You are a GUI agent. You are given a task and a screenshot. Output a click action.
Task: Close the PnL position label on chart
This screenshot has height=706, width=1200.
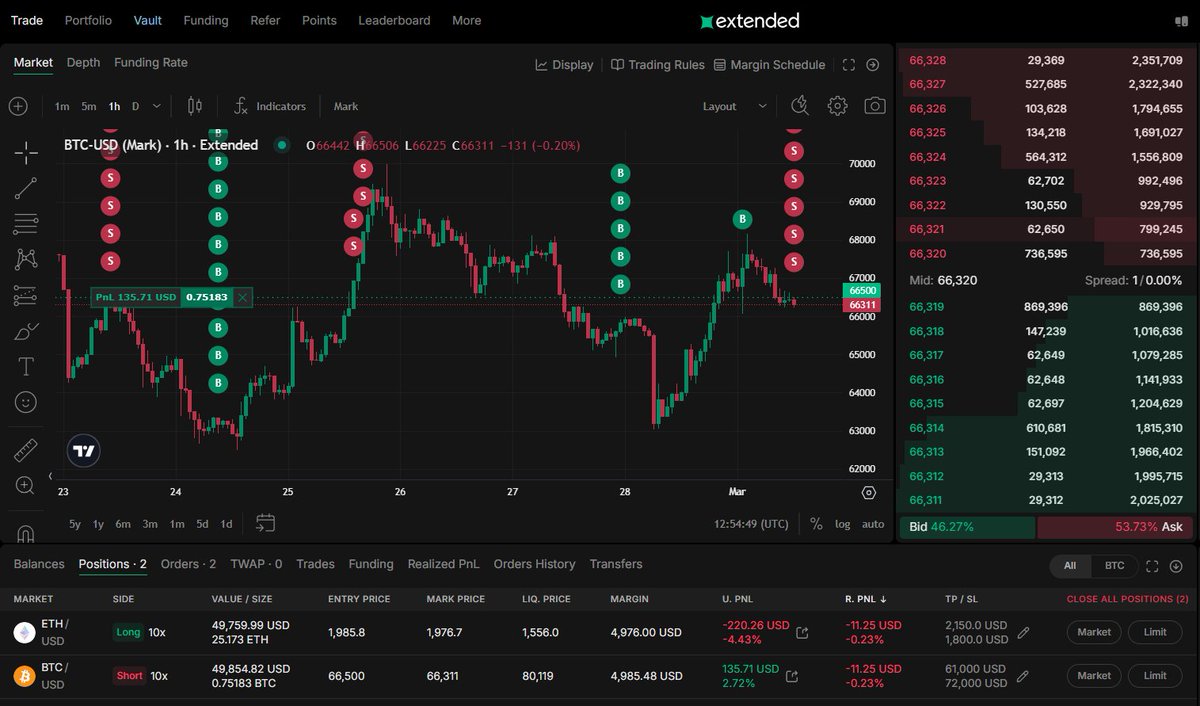[x=242, y=297]
